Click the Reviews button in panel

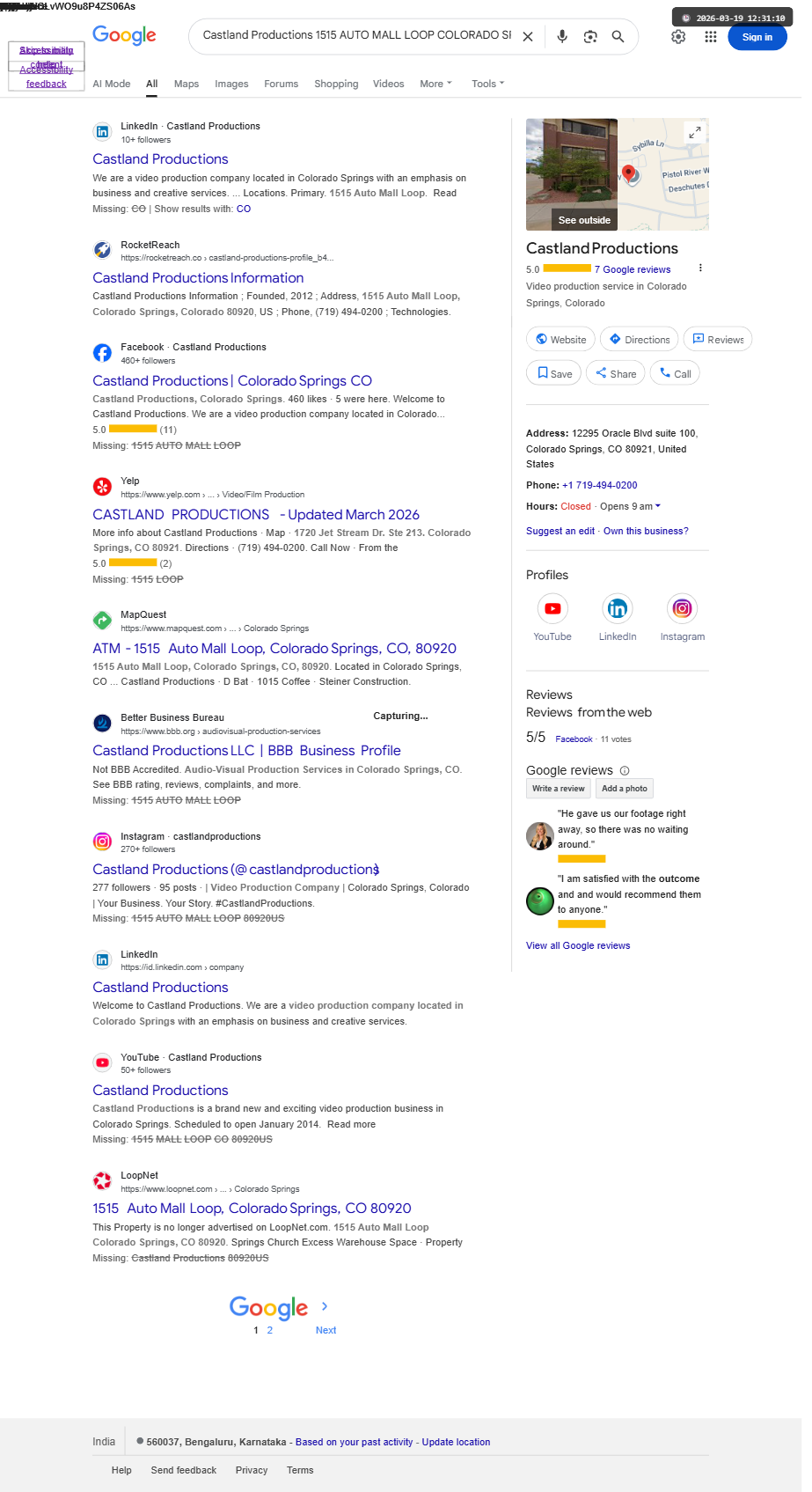tap(718, 339)
